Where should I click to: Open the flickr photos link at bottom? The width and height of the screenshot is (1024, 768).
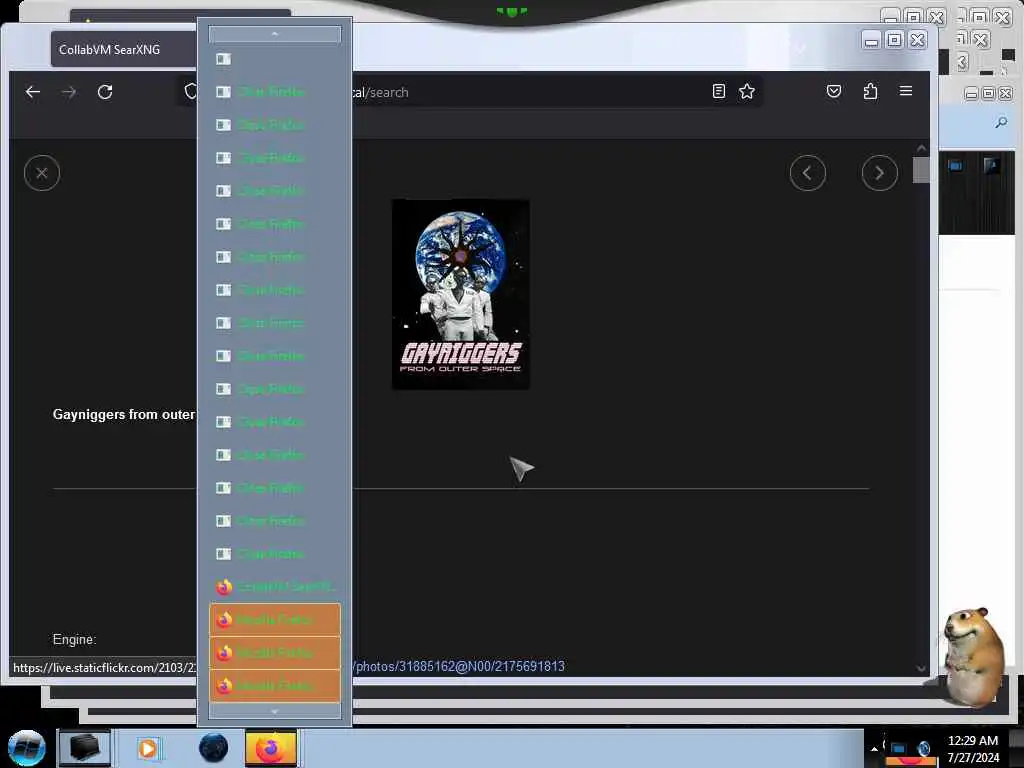click(460, 667)
